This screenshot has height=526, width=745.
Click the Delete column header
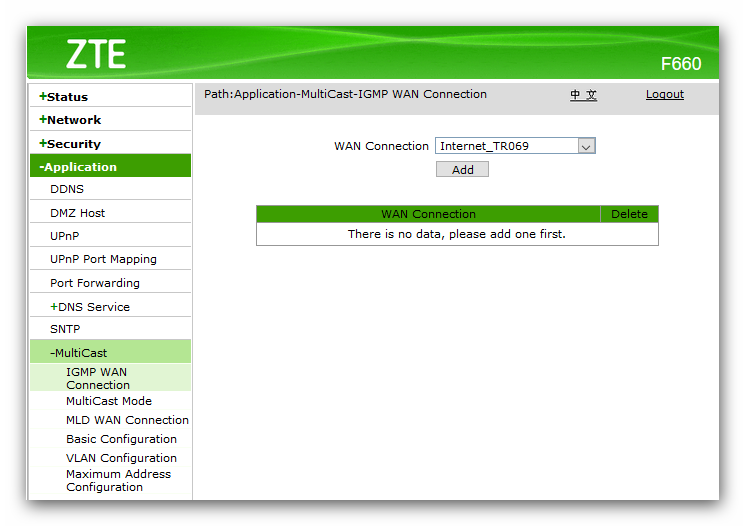tap(629, 214)
